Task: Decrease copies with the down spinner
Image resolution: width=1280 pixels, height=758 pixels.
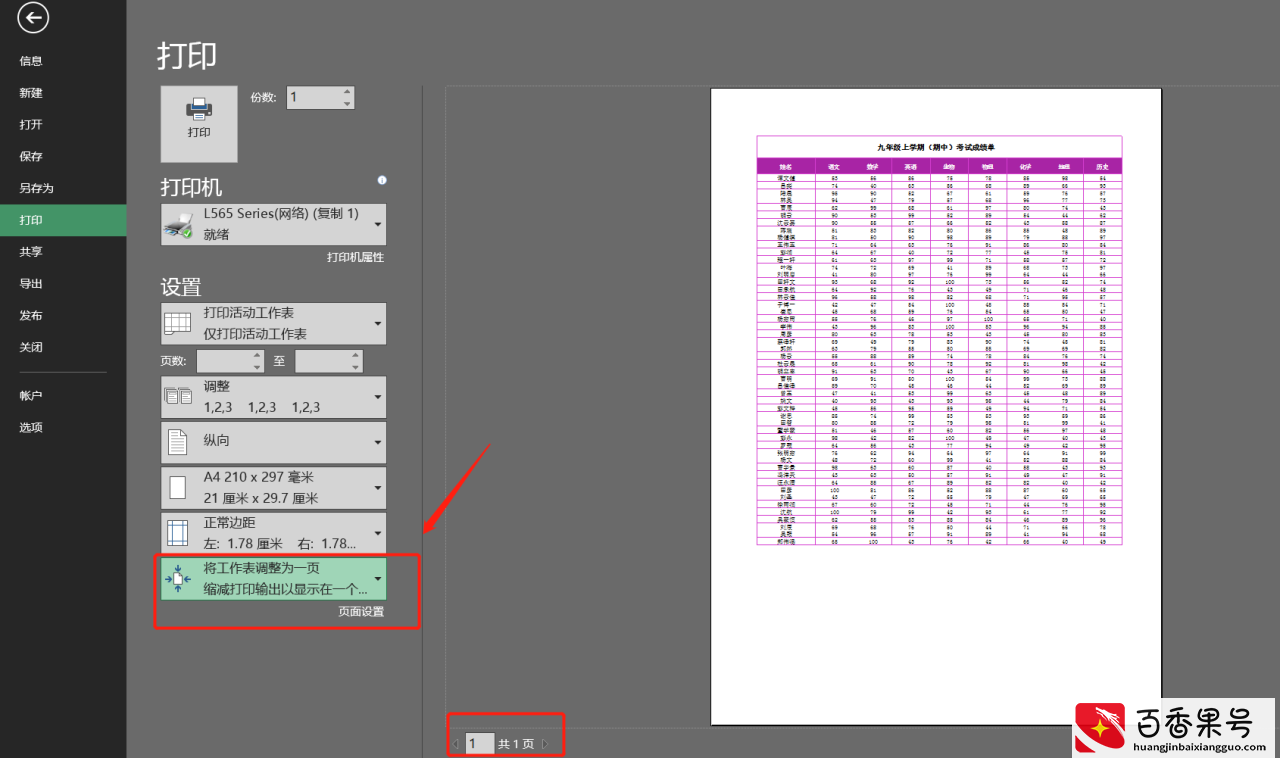Action: pos(347,103)
